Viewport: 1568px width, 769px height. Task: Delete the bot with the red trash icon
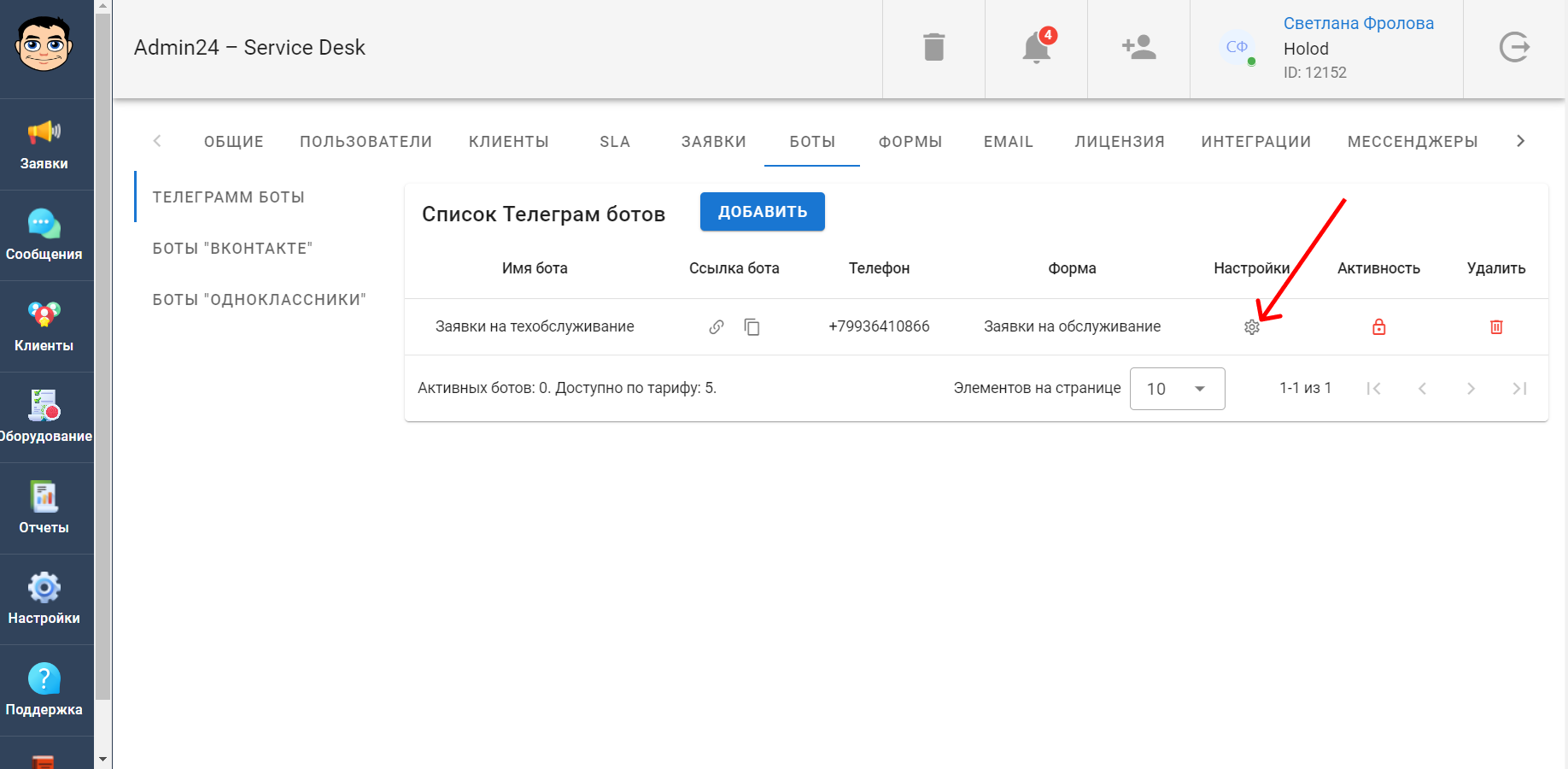click(1496, 326)
